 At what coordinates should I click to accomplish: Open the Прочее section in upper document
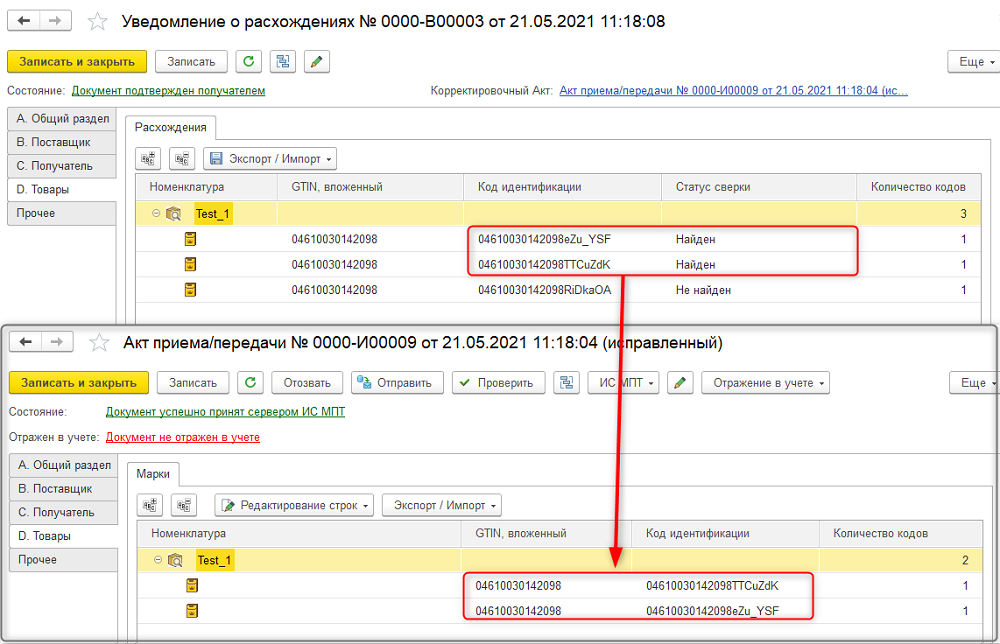(x=62, y=213)
